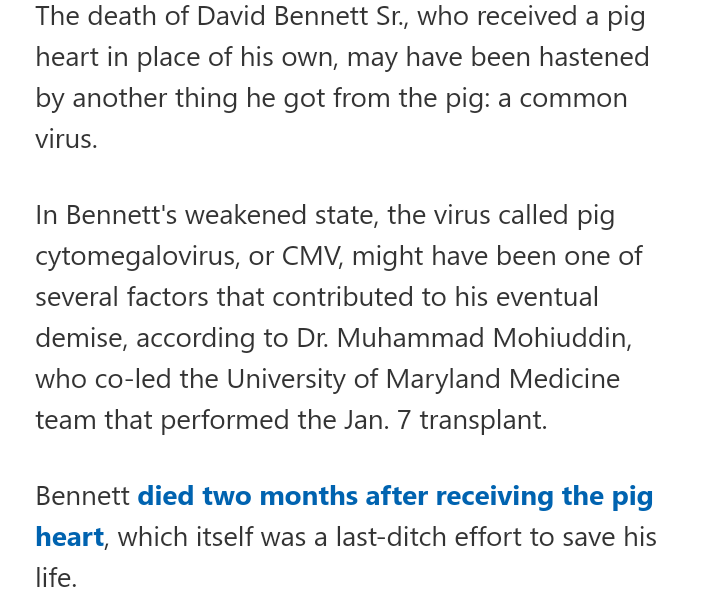
Task: Click the abbreviation "CMV"
Action: 312,256
